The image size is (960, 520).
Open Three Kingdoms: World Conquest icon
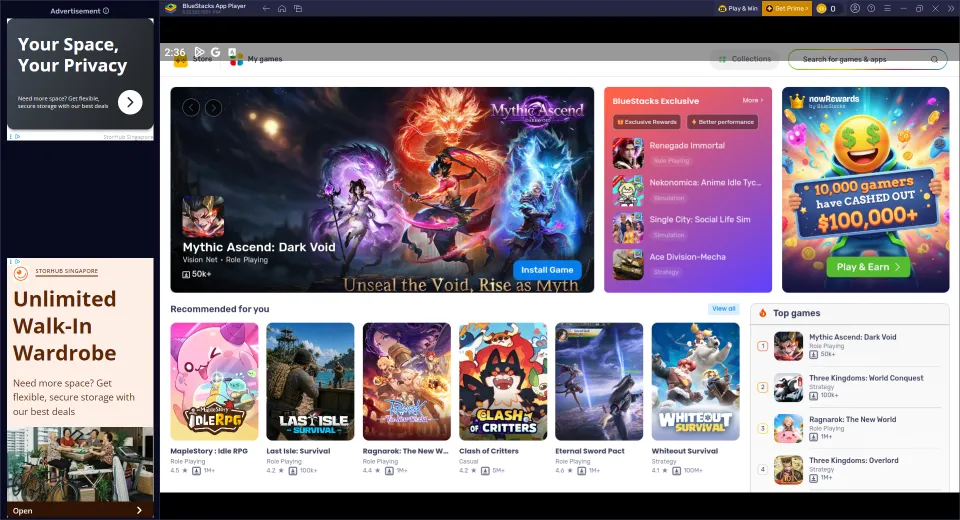click(x=788, y=387)
